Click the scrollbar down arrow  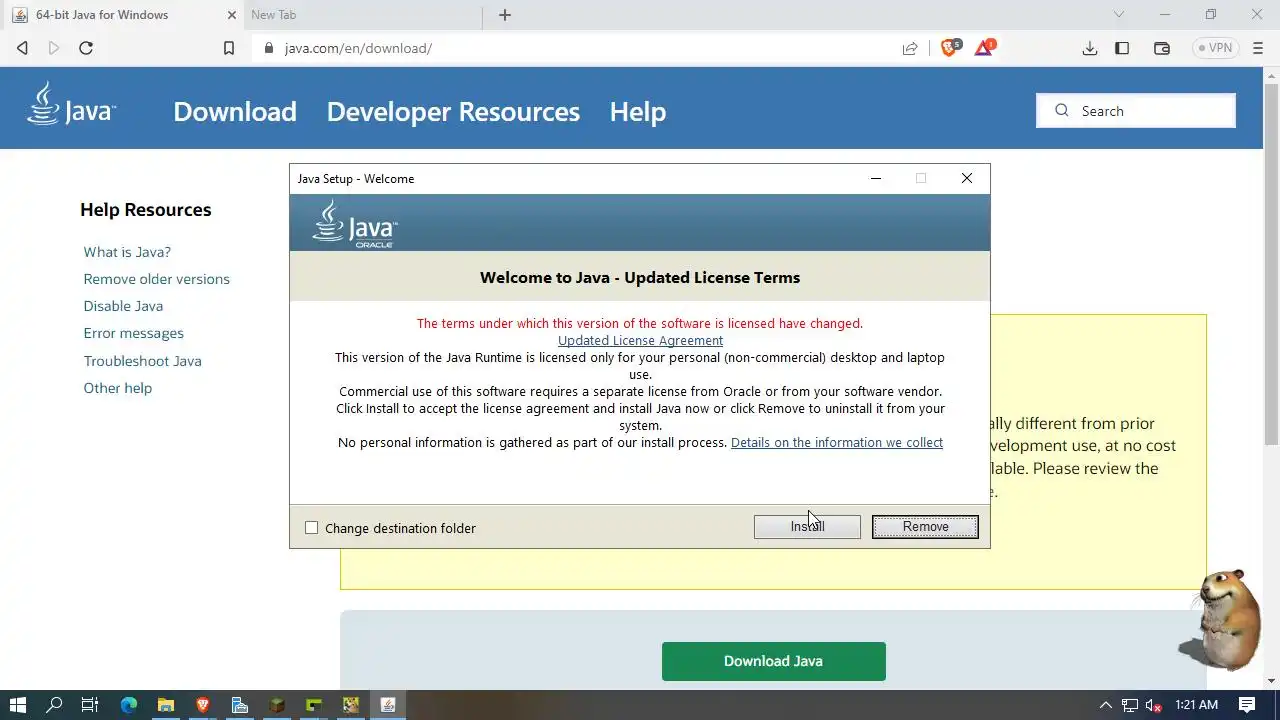coord(1272,681)
